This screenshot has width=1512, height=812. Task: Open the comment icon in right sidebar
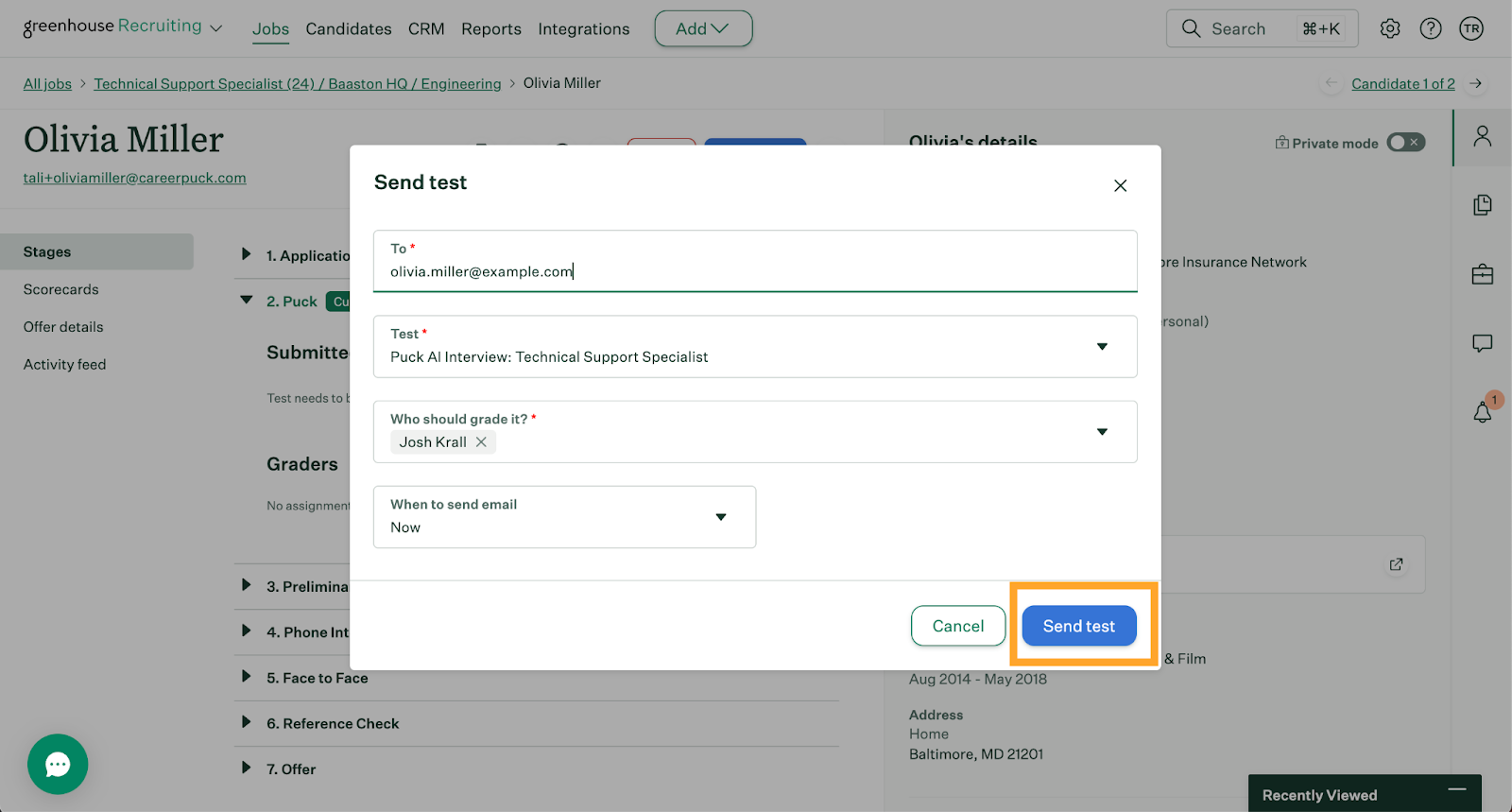(1482, 343)
